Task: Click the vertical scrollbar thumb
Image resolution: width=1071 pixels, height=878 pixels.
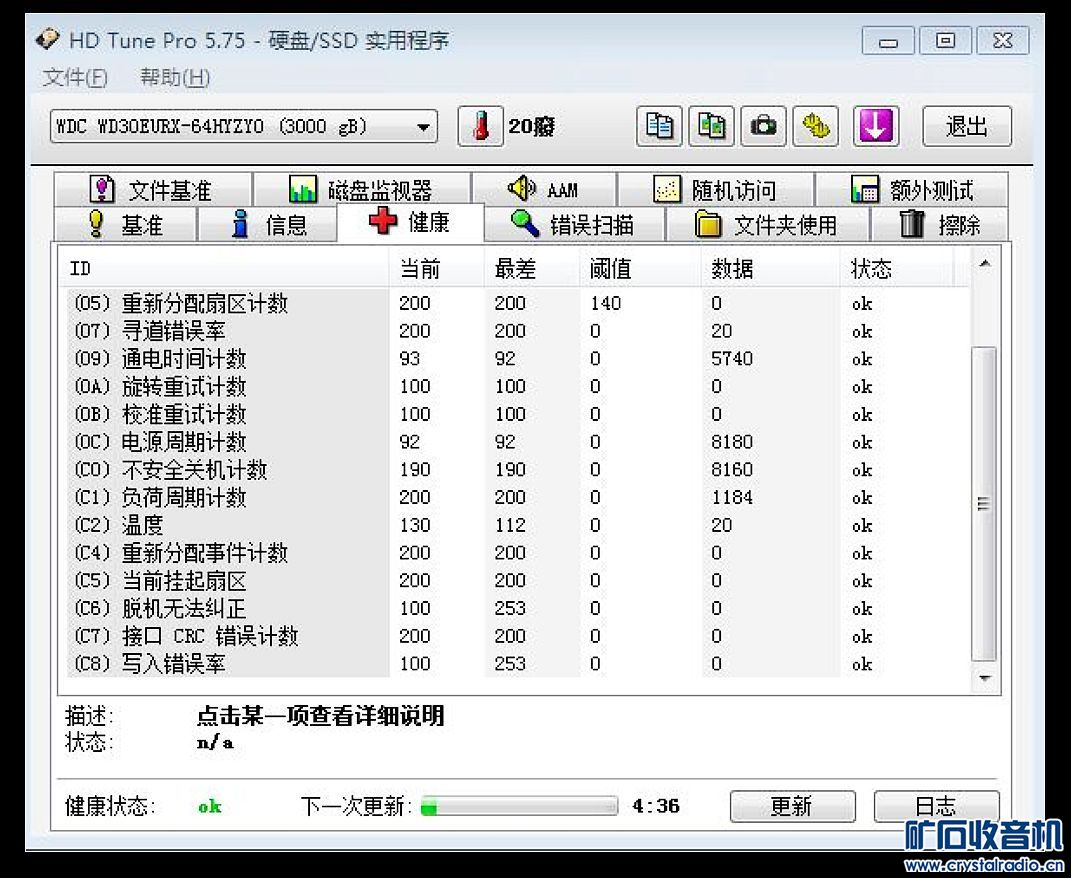Action: click(984, 504)
